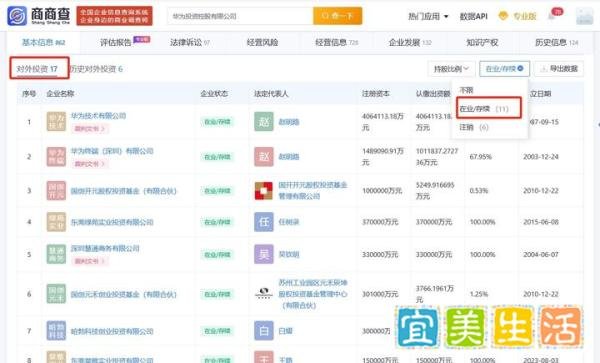Switch to the 基本信息 tab

point(43,42)
